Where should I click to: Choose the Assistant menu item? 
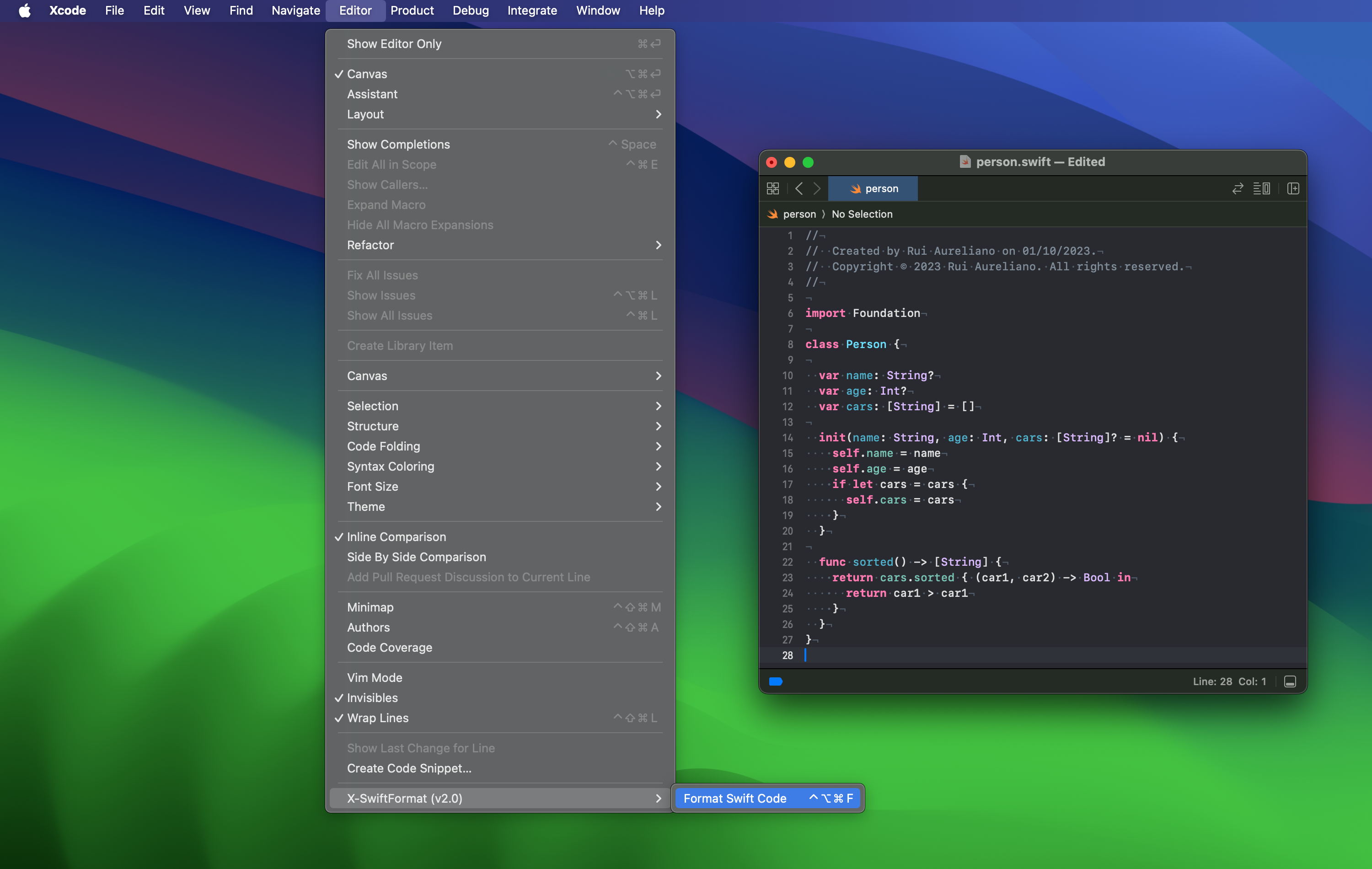(x=500, y=94)
